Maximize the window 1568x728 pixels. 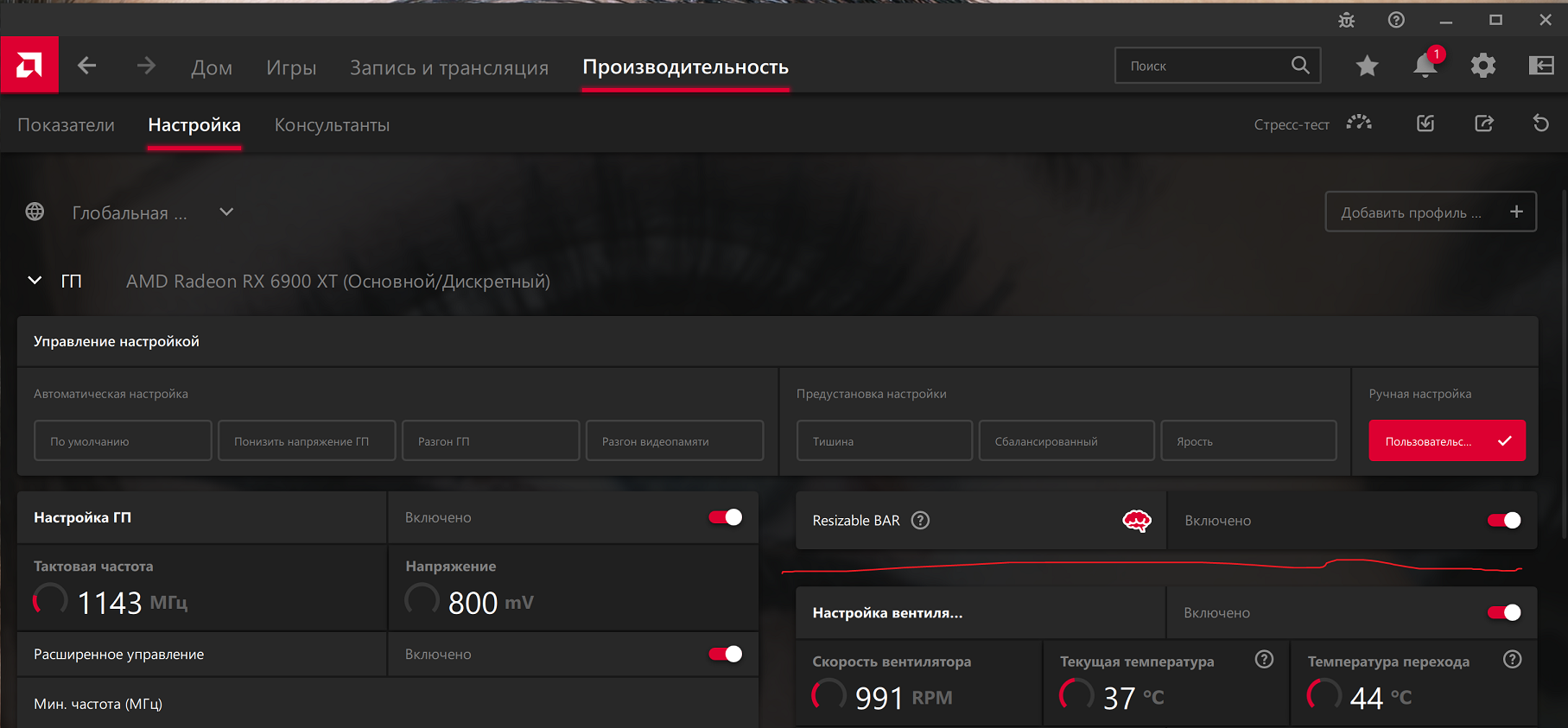pos(1495,20)
